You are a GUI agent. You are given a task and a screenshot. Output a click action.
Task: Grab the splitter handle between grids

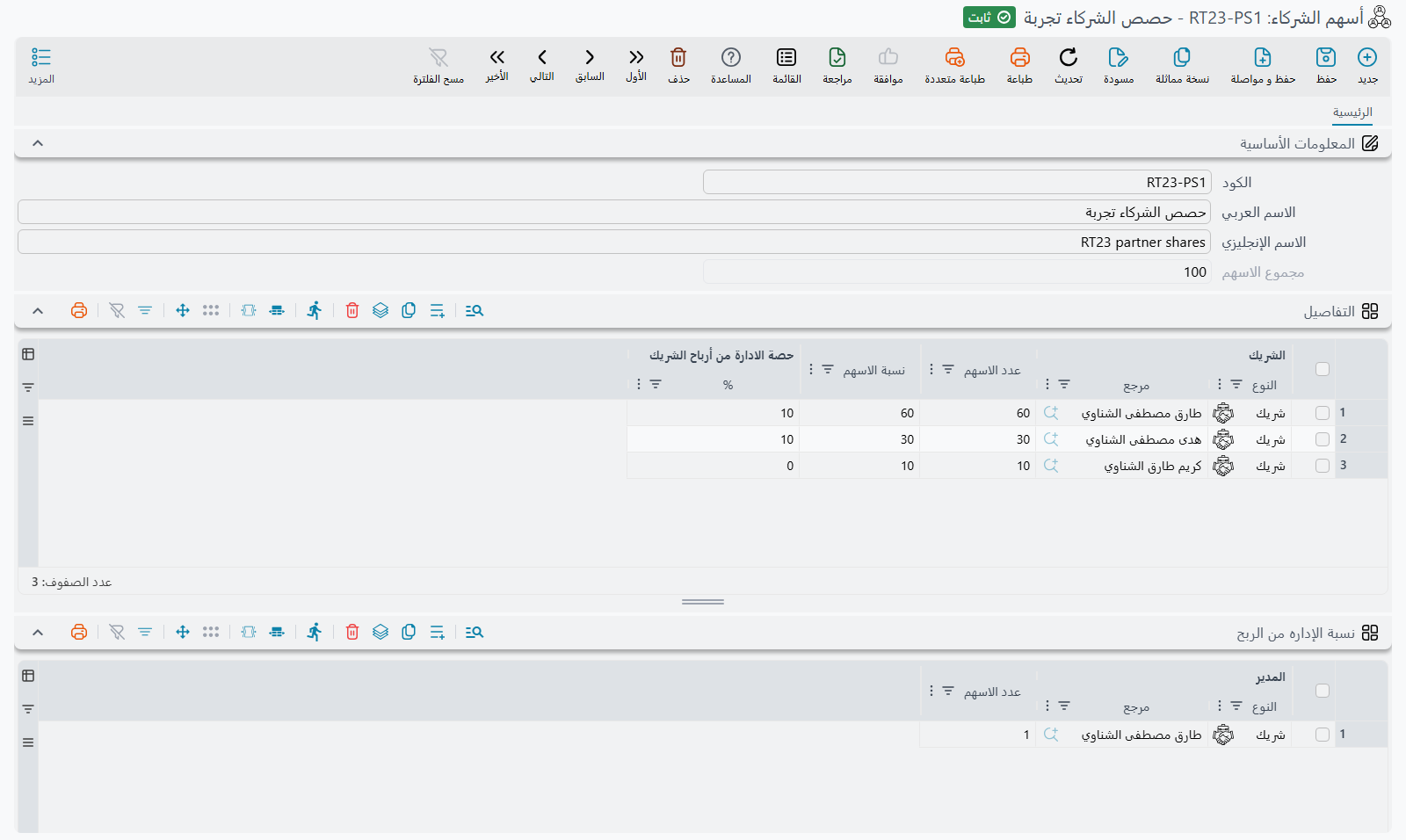click(x=703, y=602)
